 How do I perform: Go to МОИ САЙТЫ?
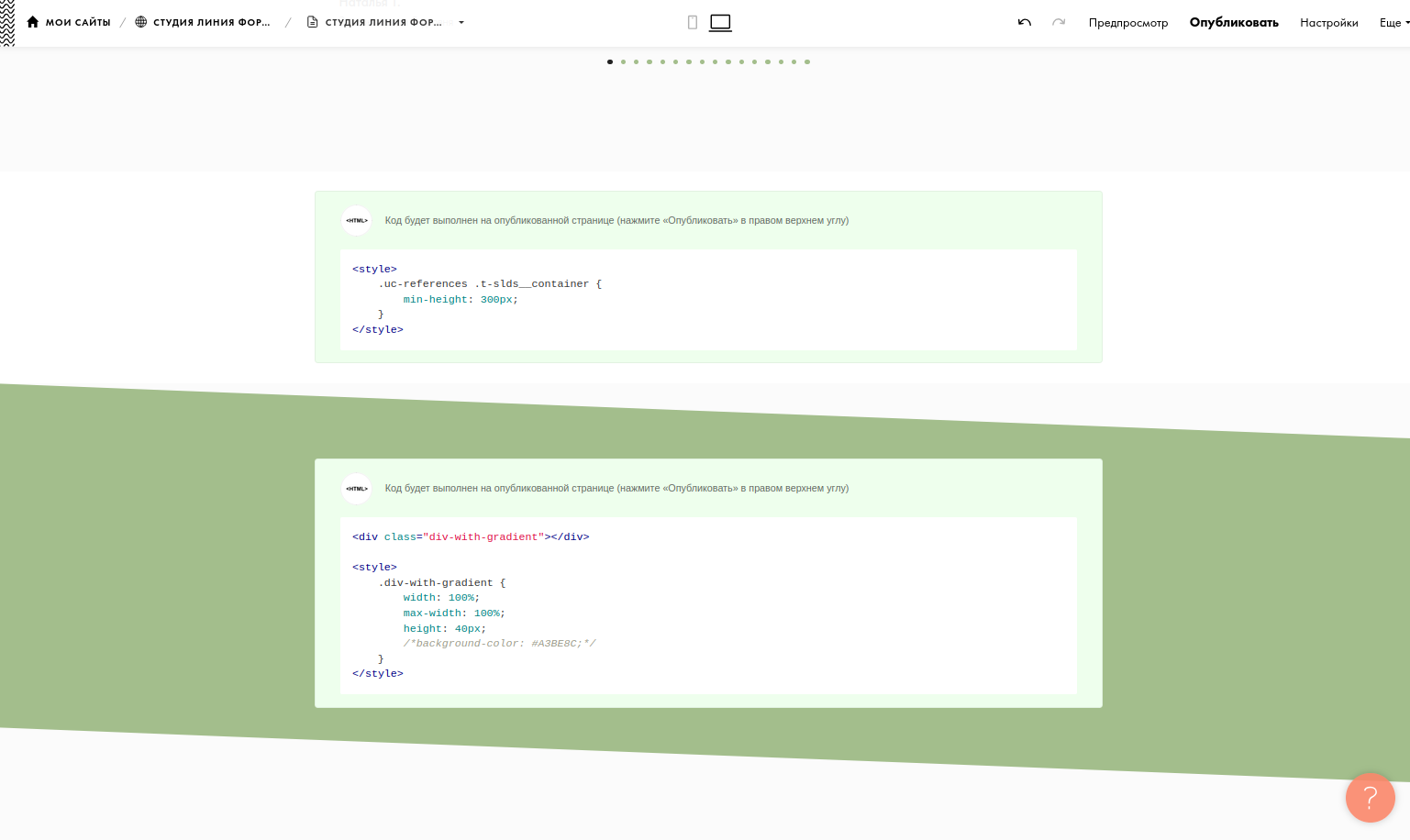coord(78,22)
